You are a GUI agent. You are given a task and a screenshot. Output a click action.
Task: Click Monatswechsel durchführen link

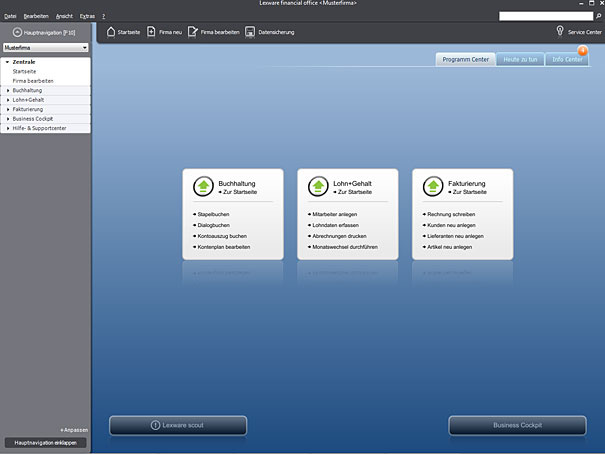345,247
